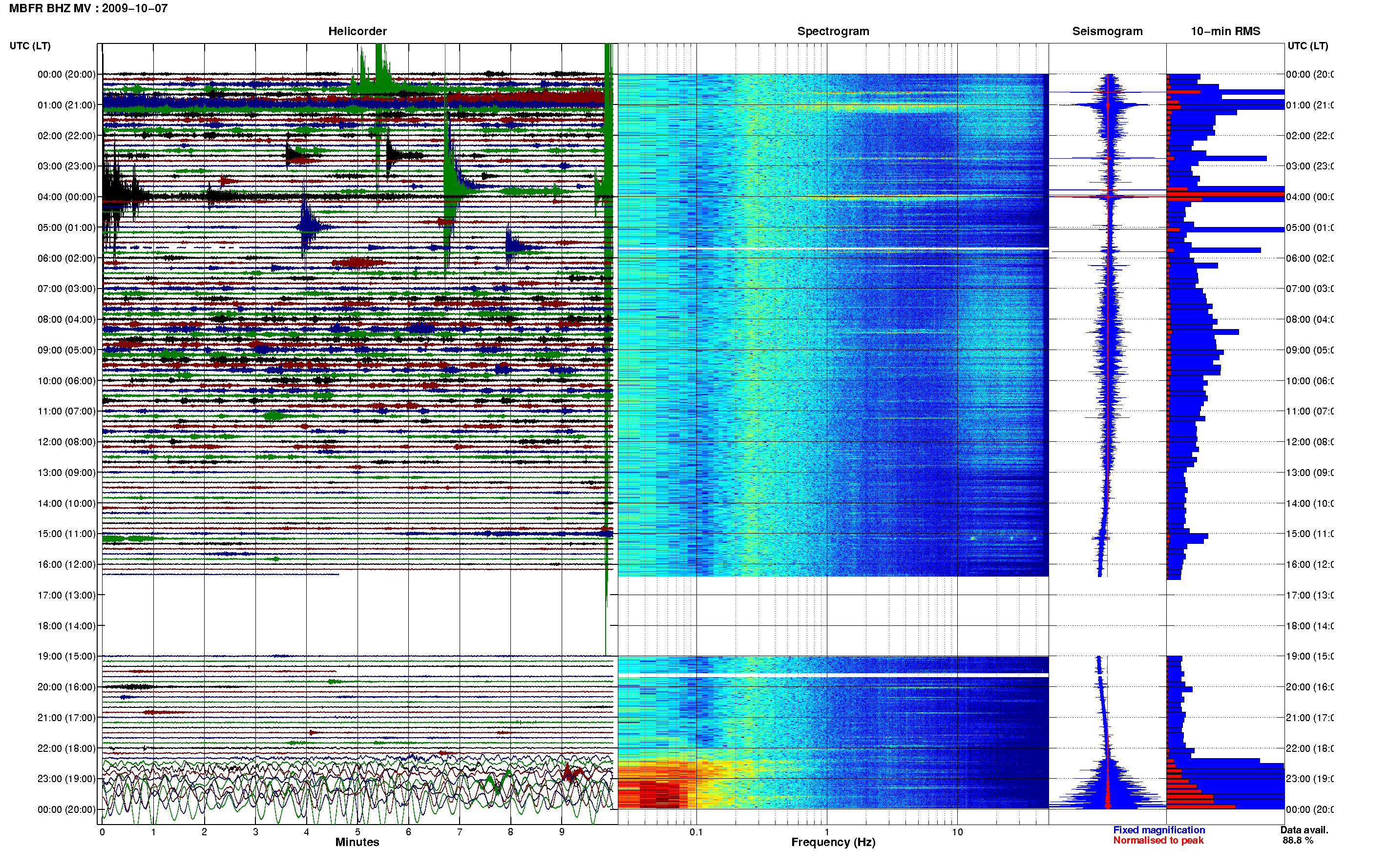Click the right-side 12:00 time label
This screenshot has width=1389, height=868.
1310,442
